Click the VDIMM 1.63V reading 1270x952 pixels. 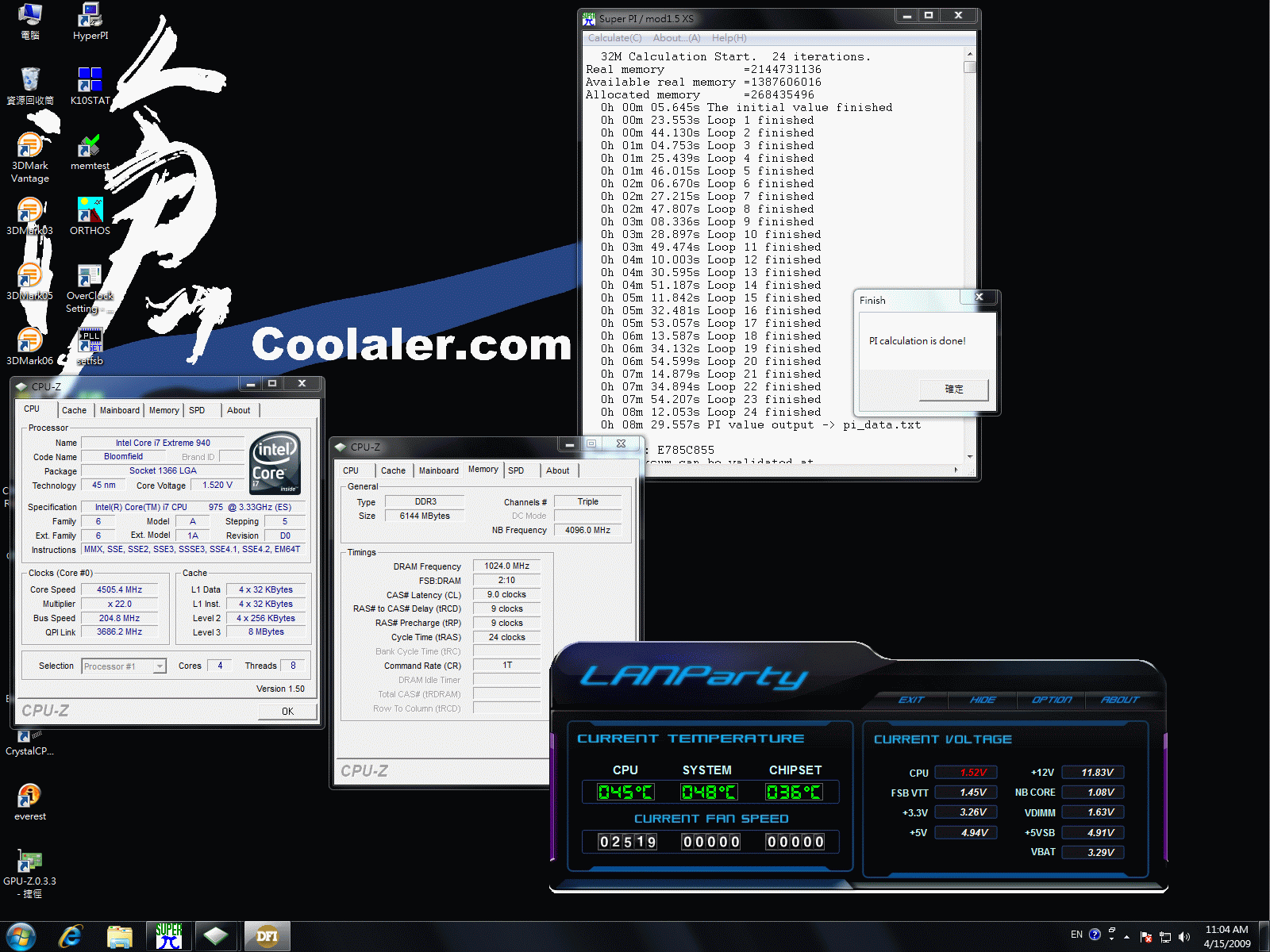tap(1093, 812)
